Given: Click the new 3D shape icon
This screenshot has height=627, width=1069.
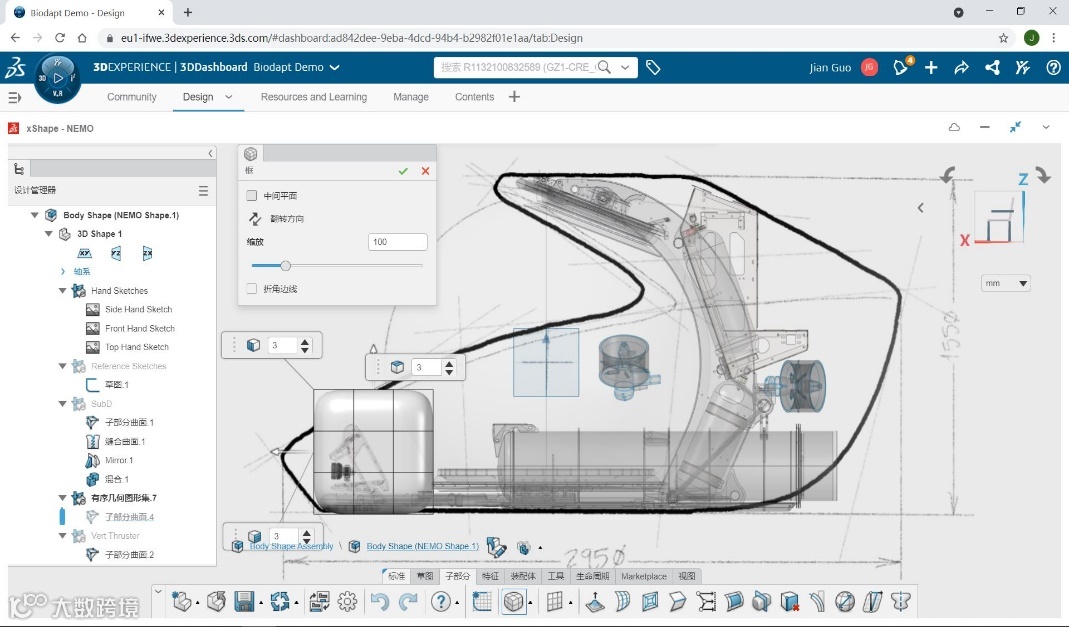Looking at the screenshot, I should tap(181, 601).
